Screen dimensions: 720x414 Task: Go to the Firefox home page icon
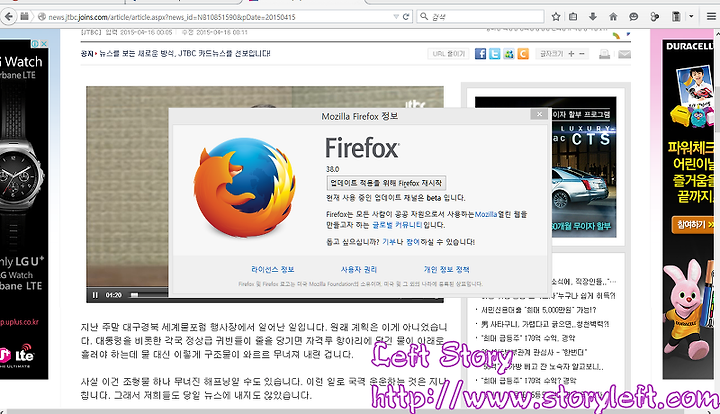(x=613, y=17)
